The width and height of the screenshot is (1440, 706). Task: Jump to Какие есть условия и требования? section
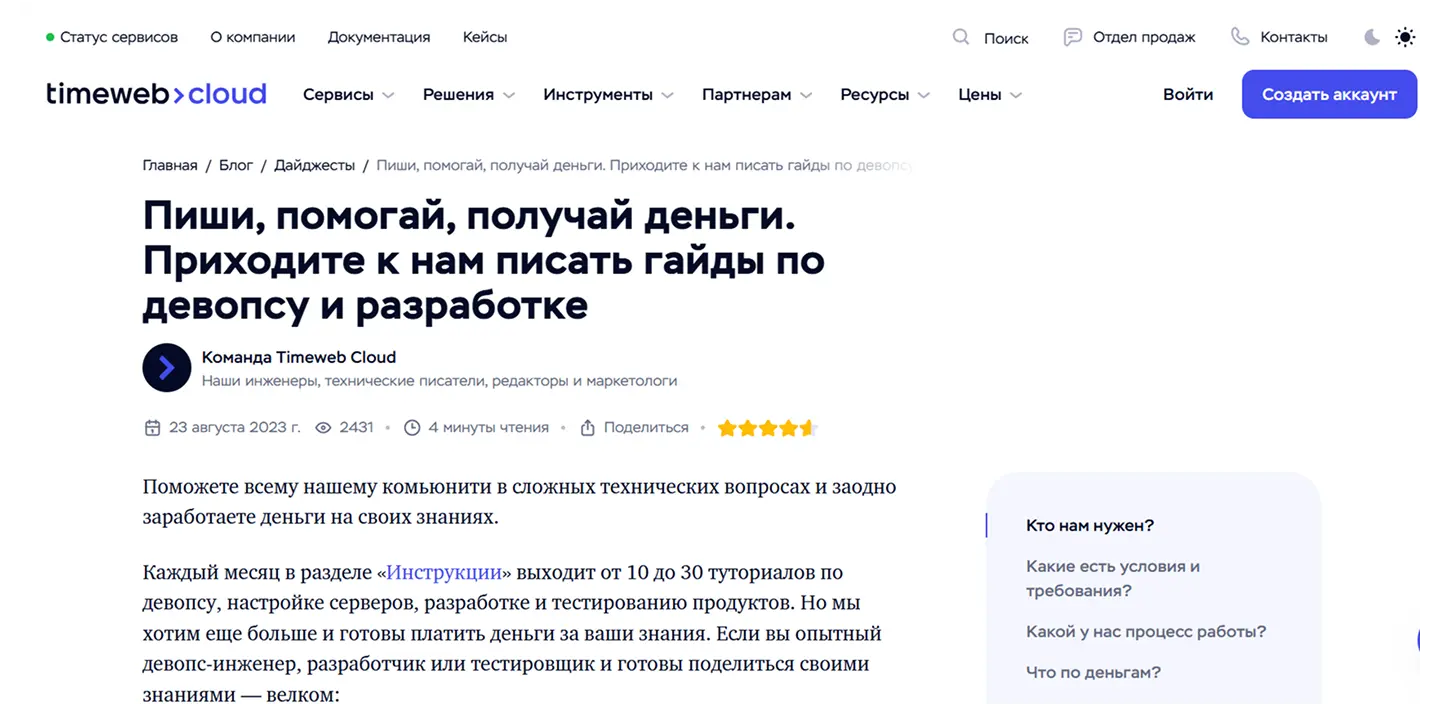pos(1113,578)
